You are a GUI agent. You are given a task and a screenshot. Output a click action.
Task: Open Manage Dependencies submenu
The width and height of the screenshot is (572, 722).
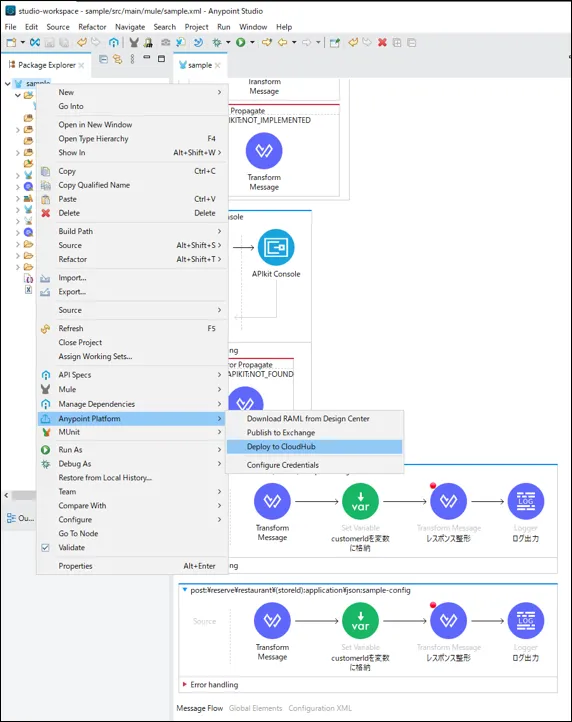[133, 404]
